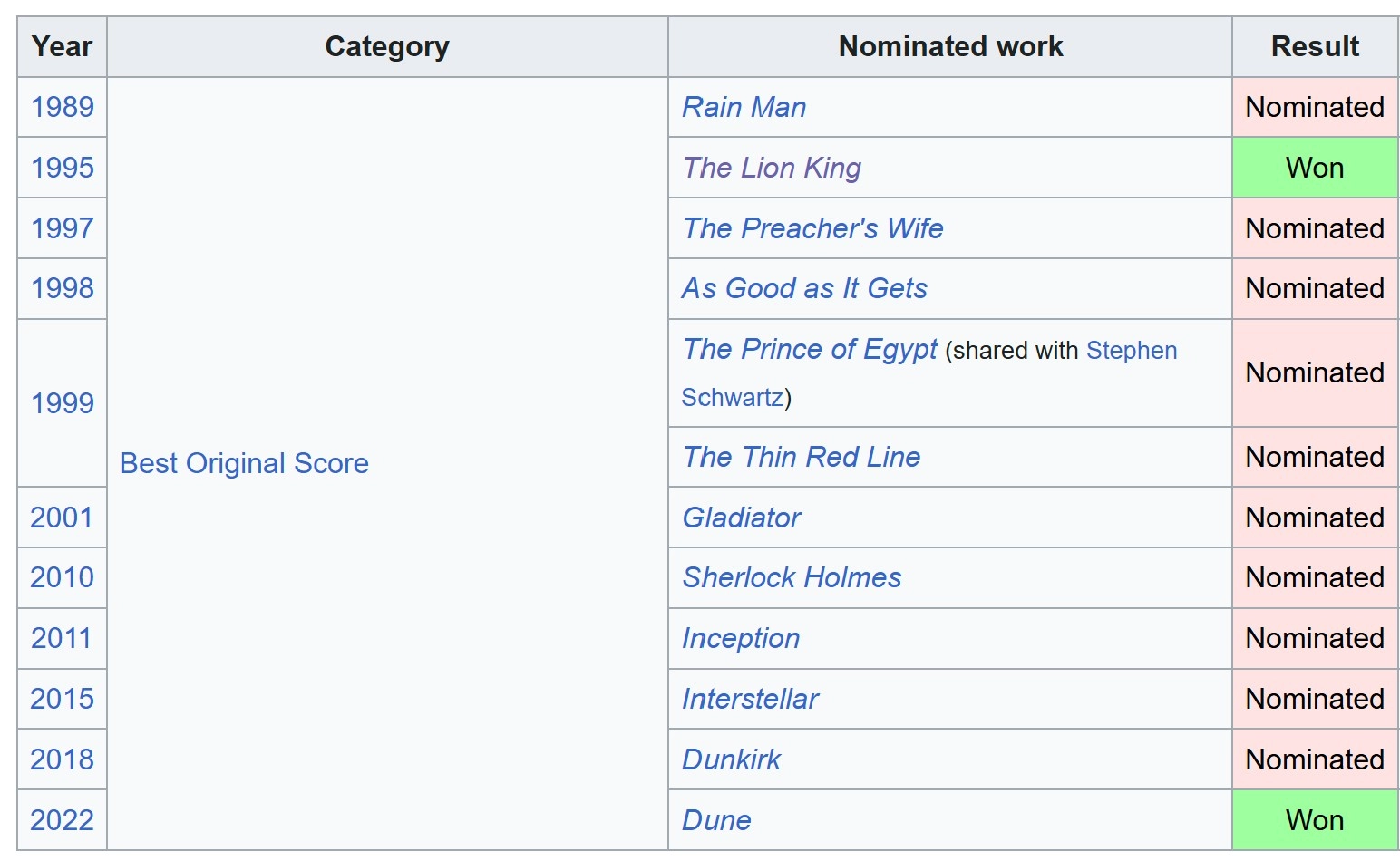
Task: Open the 2022 year link
Action: (x=63, y=820)
